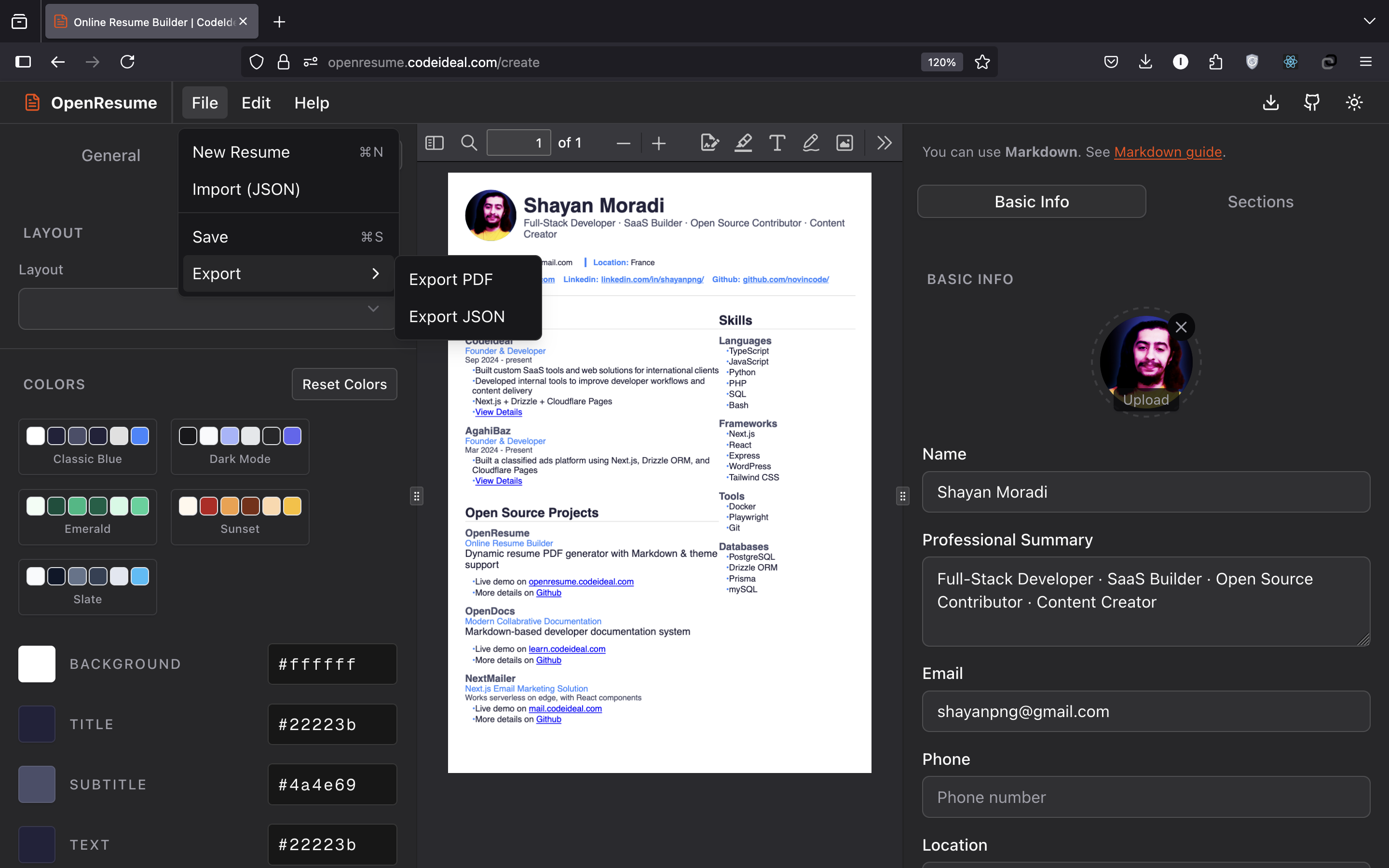
Task: Select the highlight annotation tool
Action: click(743, 143)
